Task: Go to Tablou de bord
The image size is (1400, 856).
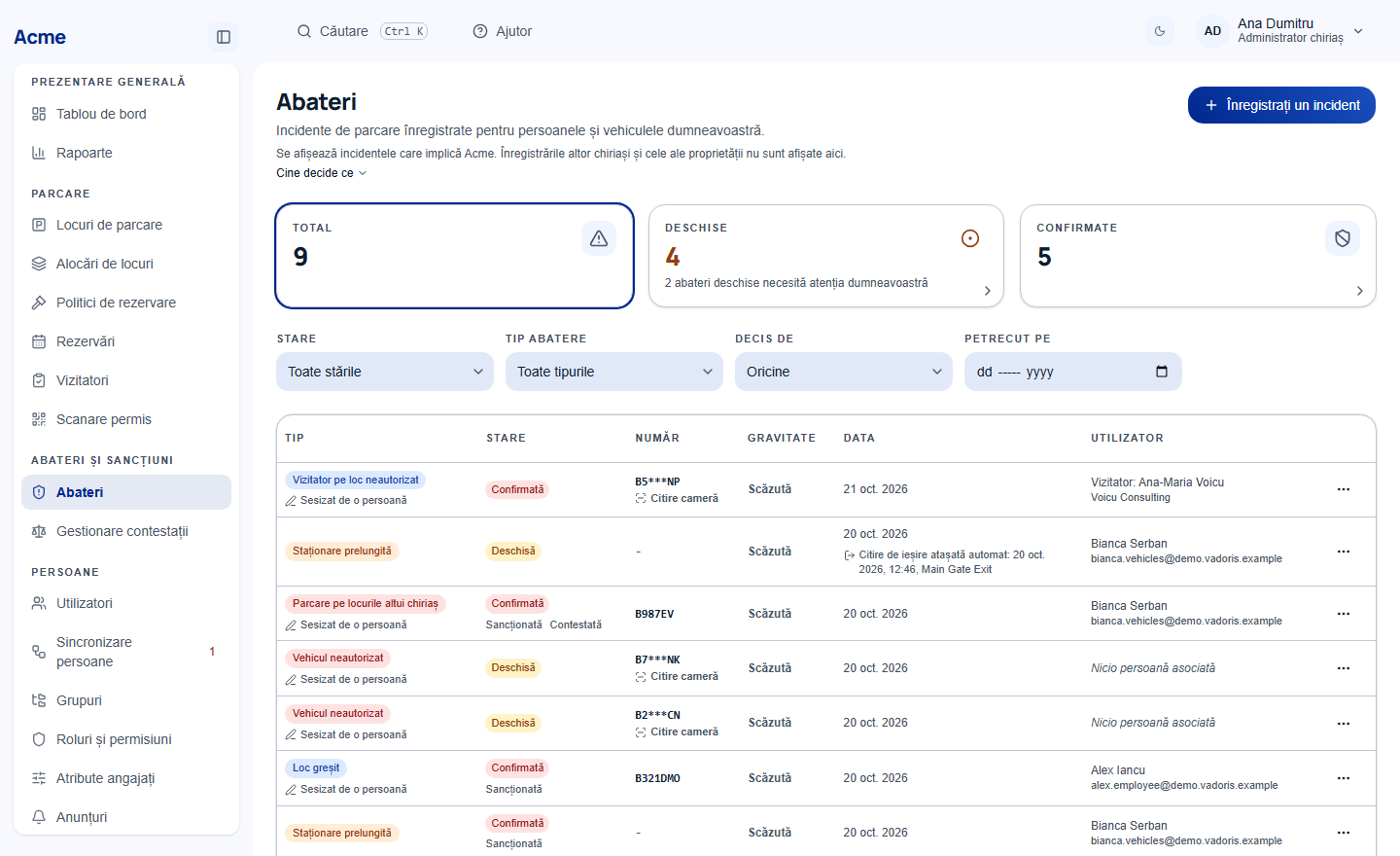Action: [x=126, y=114]
